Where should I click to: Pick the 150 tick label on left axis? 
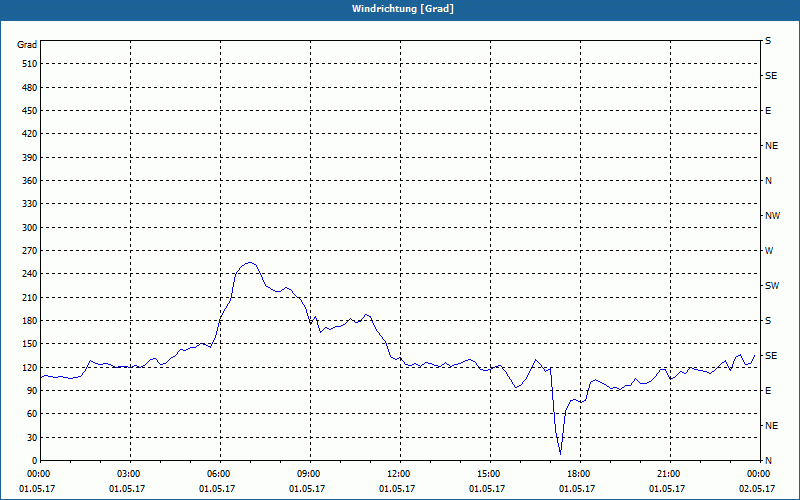coord(30,343)
